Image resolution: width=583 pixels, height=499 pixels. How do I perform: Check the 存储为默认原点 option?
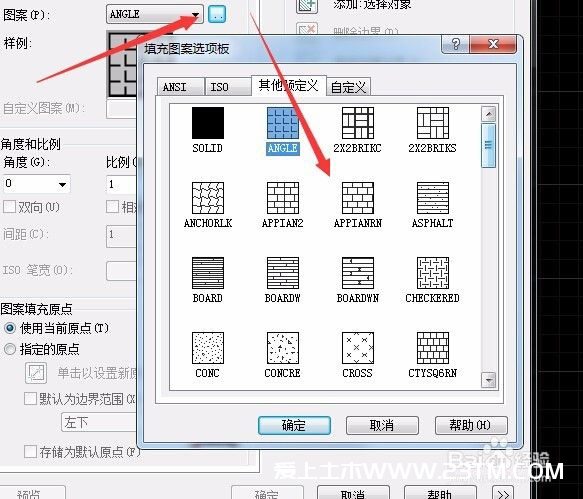(x=30, y=452)
